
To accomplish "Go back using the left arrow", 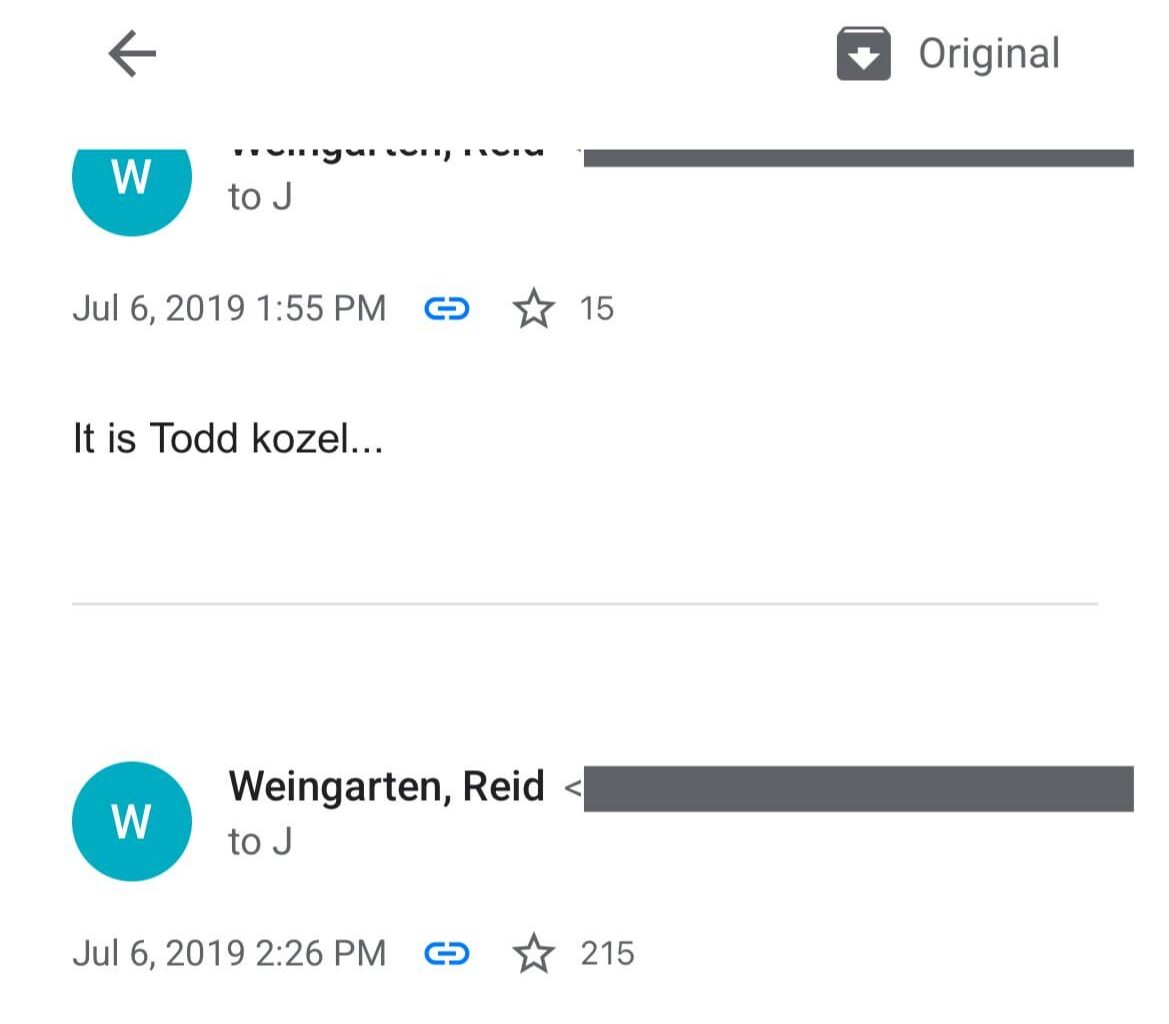I will pos(132,54).
